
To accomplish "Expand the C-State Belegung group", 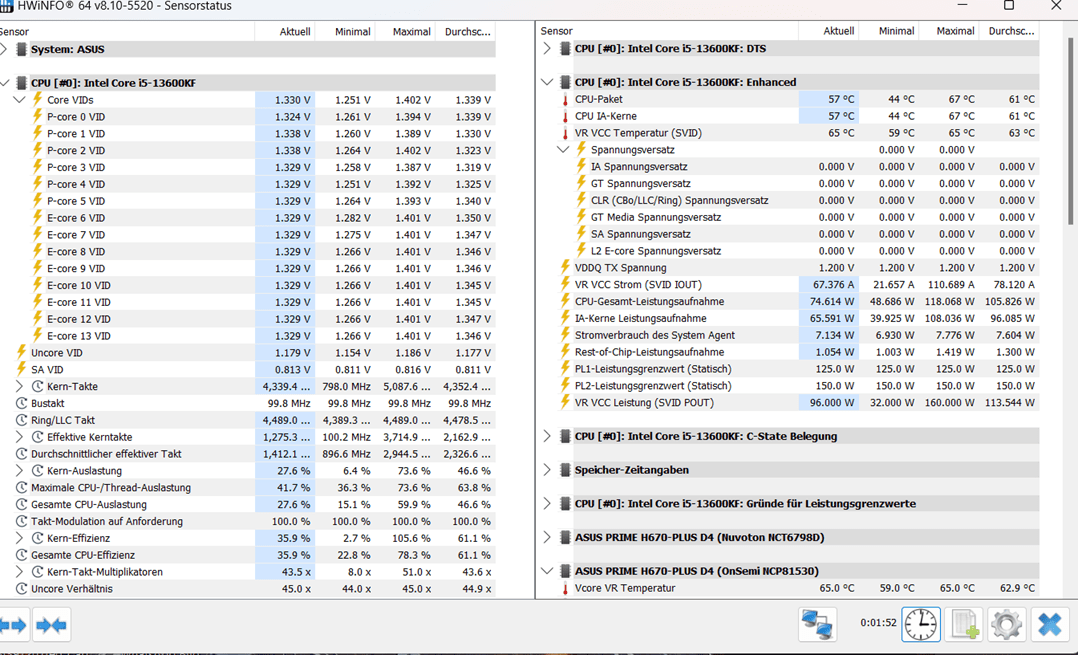I will pyautogui.click(x=547, y=436).
